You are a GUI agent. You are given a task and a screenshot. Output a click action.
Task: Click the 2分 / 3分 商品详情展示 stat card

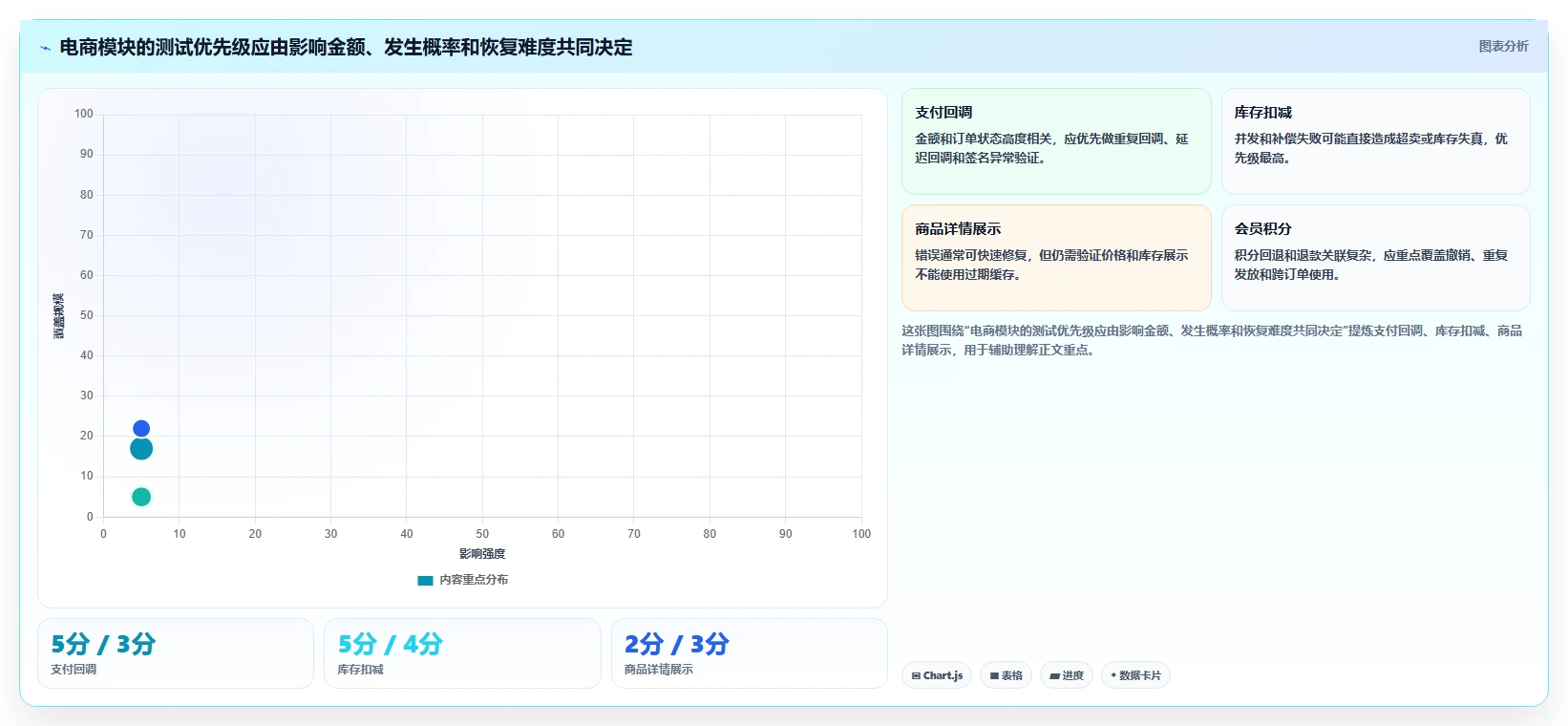click(x=750, y=653)
